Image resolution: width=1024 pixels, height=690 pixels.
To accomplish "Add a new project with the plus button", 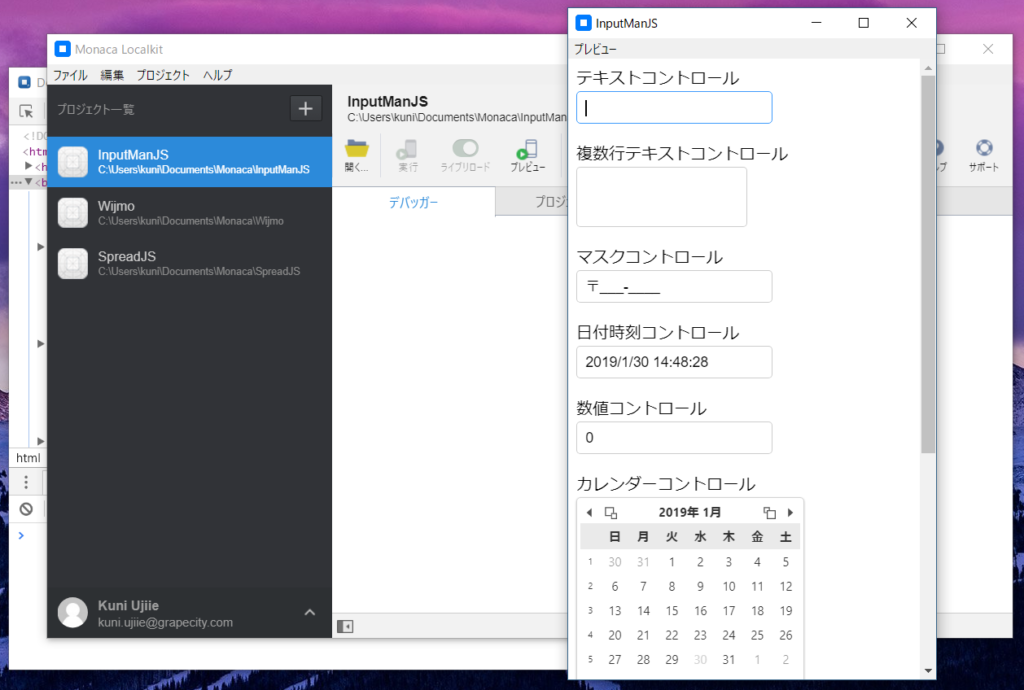I will (x=306, y=108).
